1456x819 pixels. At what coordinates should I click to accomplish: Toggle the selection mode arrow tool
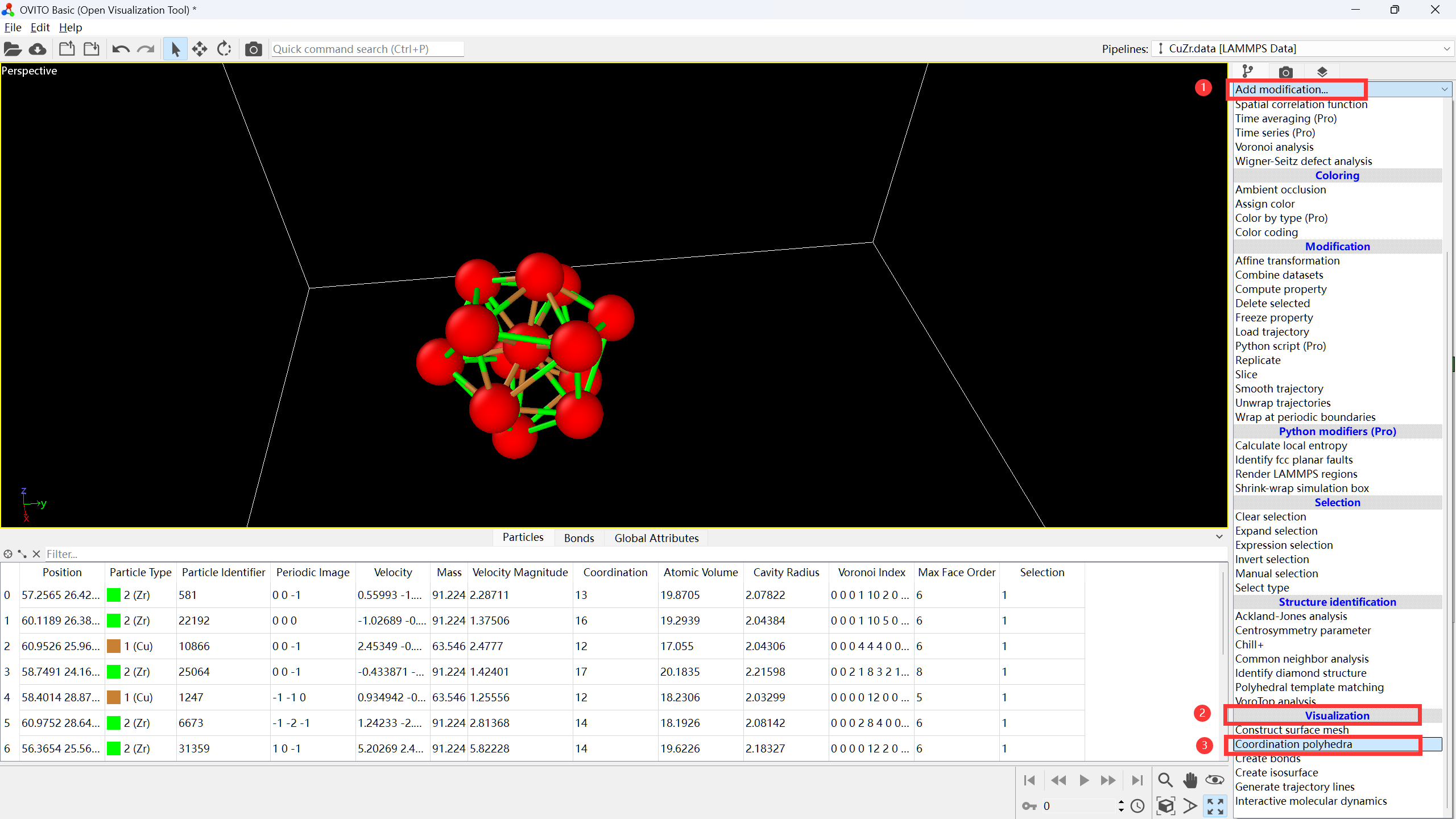pyautogui.click(x=175, y=49)
